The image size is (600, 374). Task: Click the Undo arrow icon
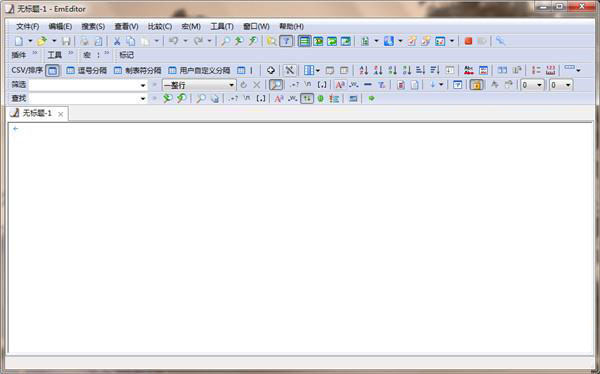point(173,41)
